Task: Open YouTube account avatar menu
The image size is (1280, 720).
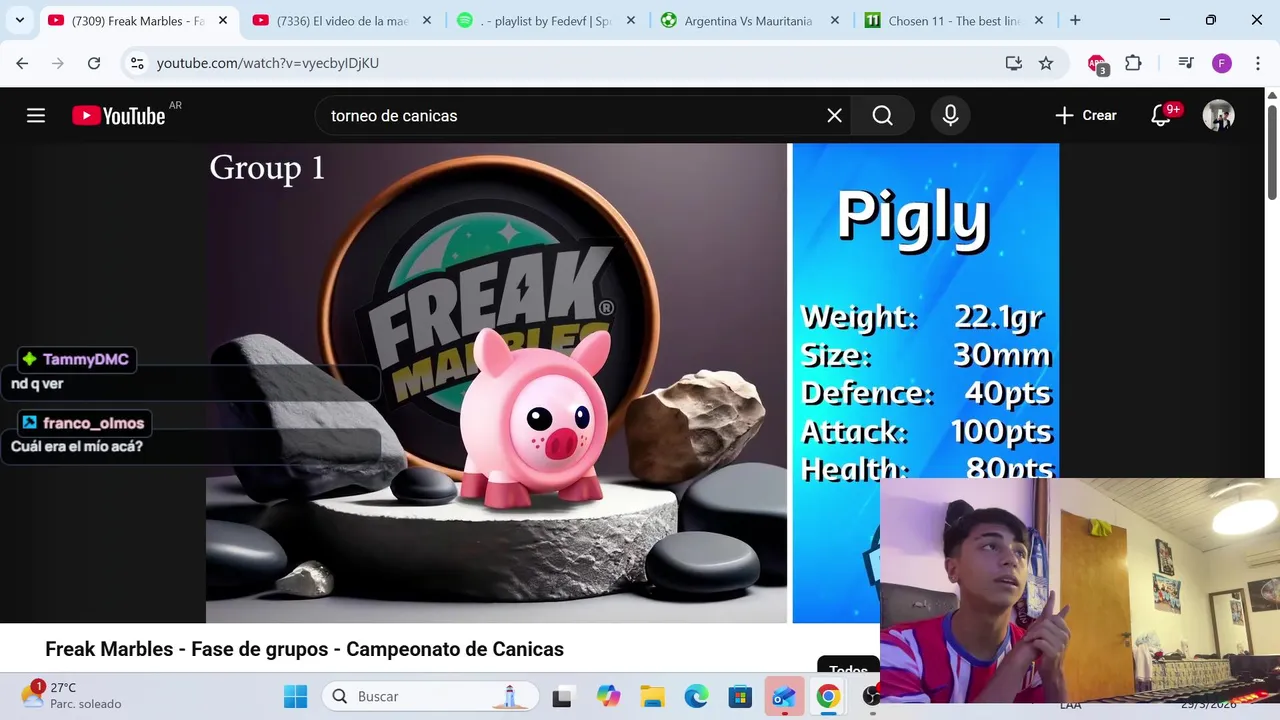Action: coord(1218,116)
